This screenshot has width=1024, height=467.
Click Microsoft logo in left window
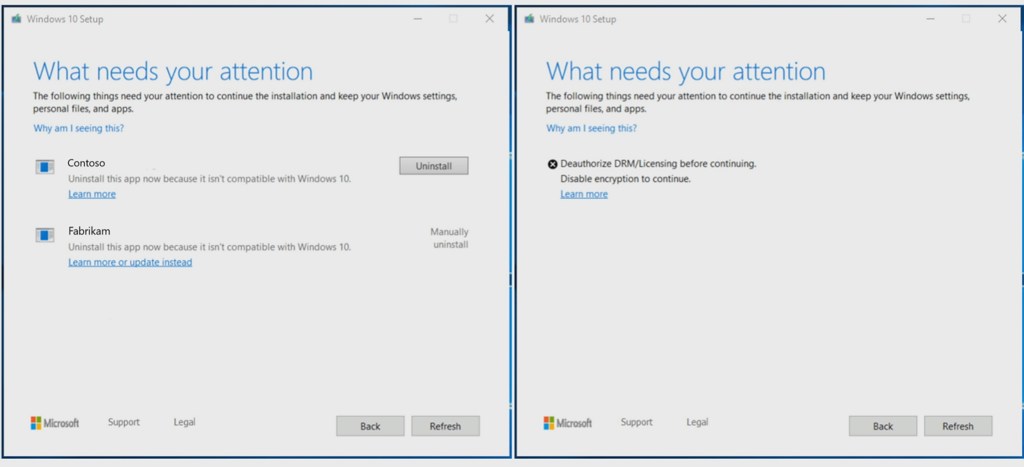55,423
